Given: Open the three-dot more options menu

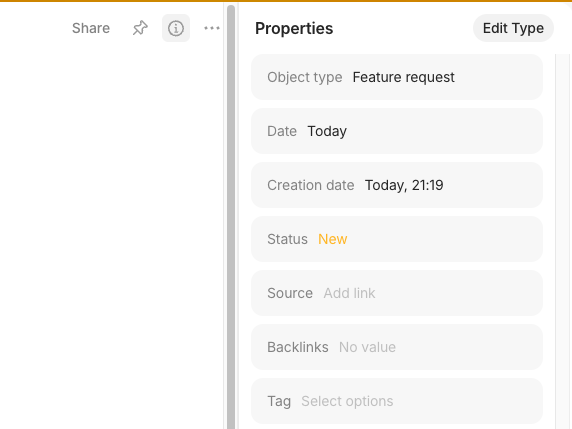Looking at the screenshot, I should (x=212, y=28).
